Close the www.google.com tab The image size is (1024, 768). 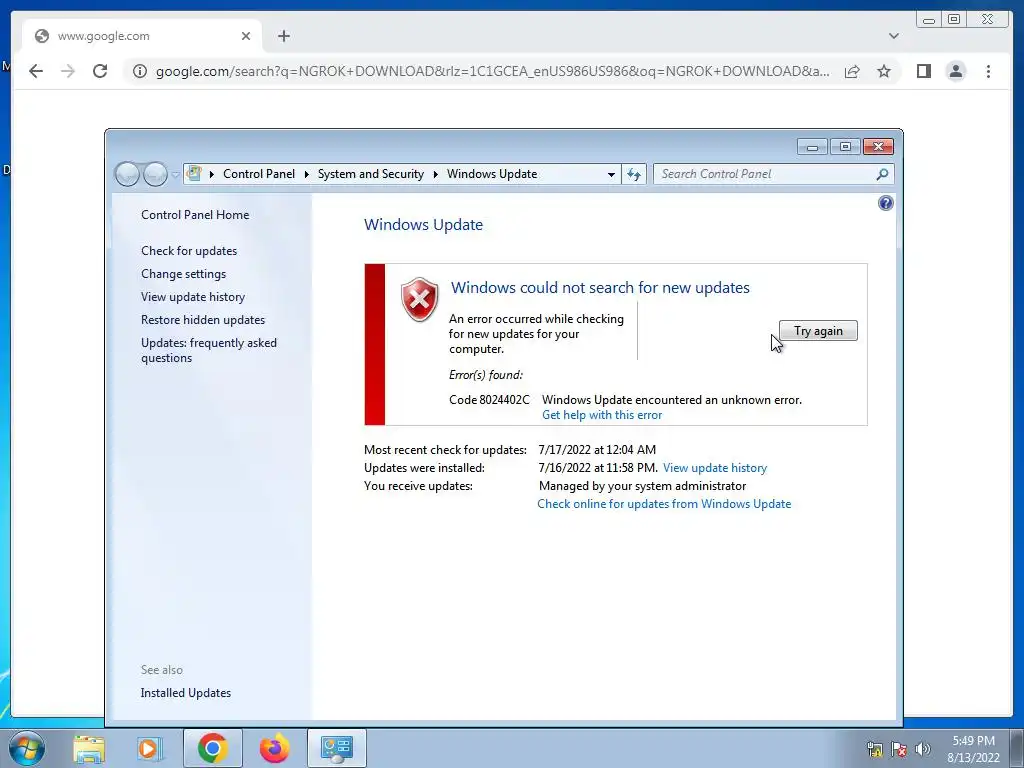coord(246,36)
